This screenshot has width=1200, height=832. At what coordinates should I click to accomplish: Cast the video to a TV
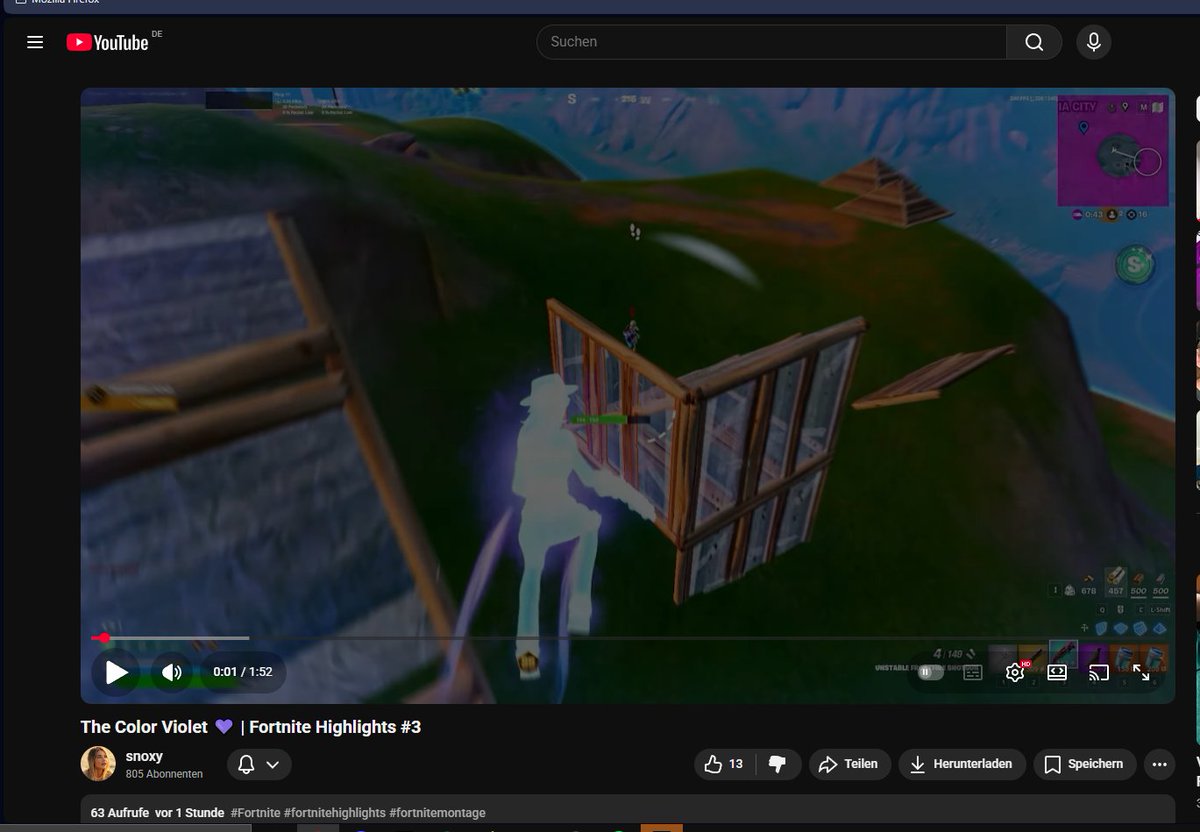[x=1099, y=673]
